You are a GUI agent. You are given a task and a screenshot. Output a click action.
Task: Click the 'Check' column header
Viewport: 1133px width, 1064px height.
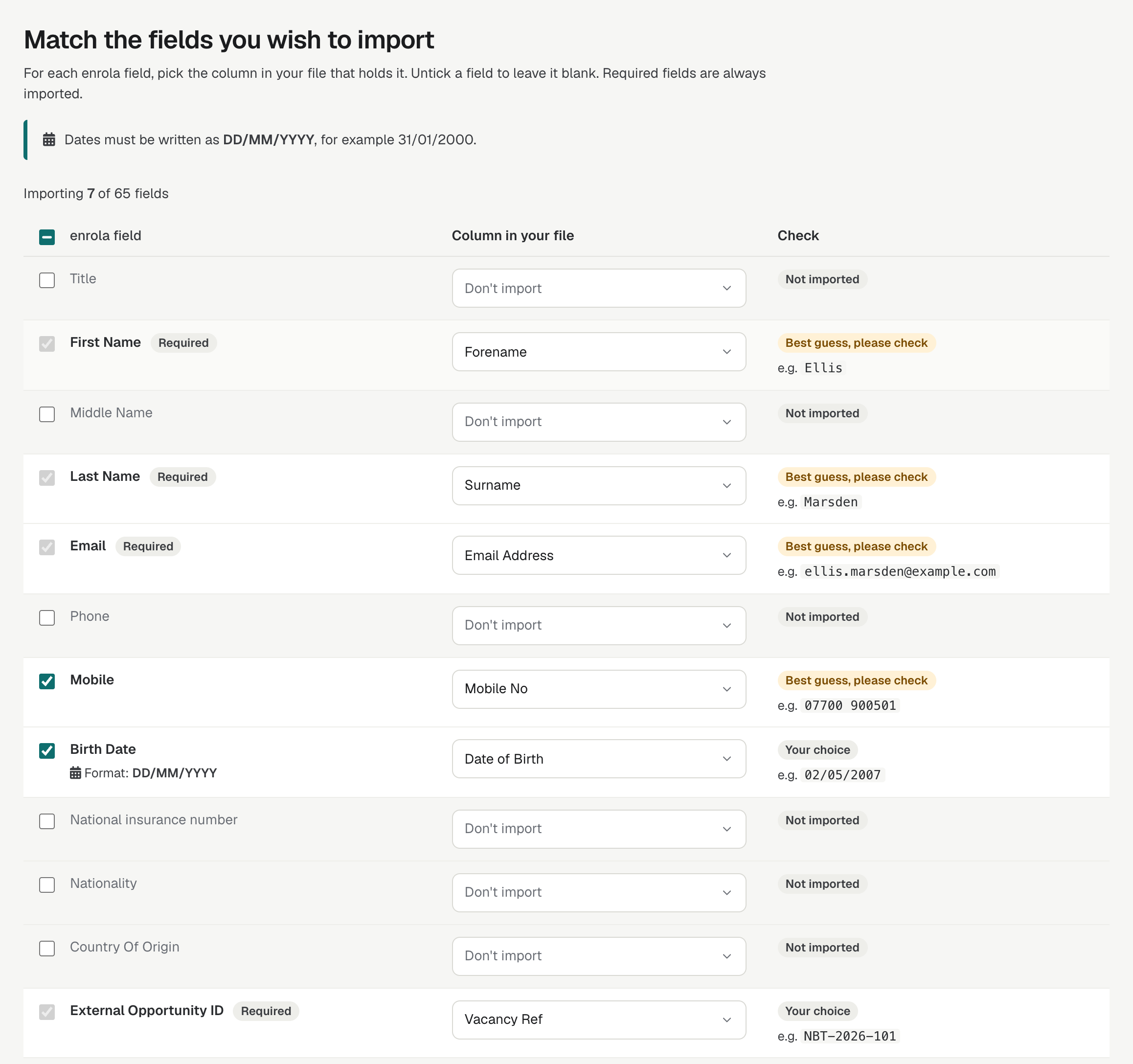[x=798, y=236]
